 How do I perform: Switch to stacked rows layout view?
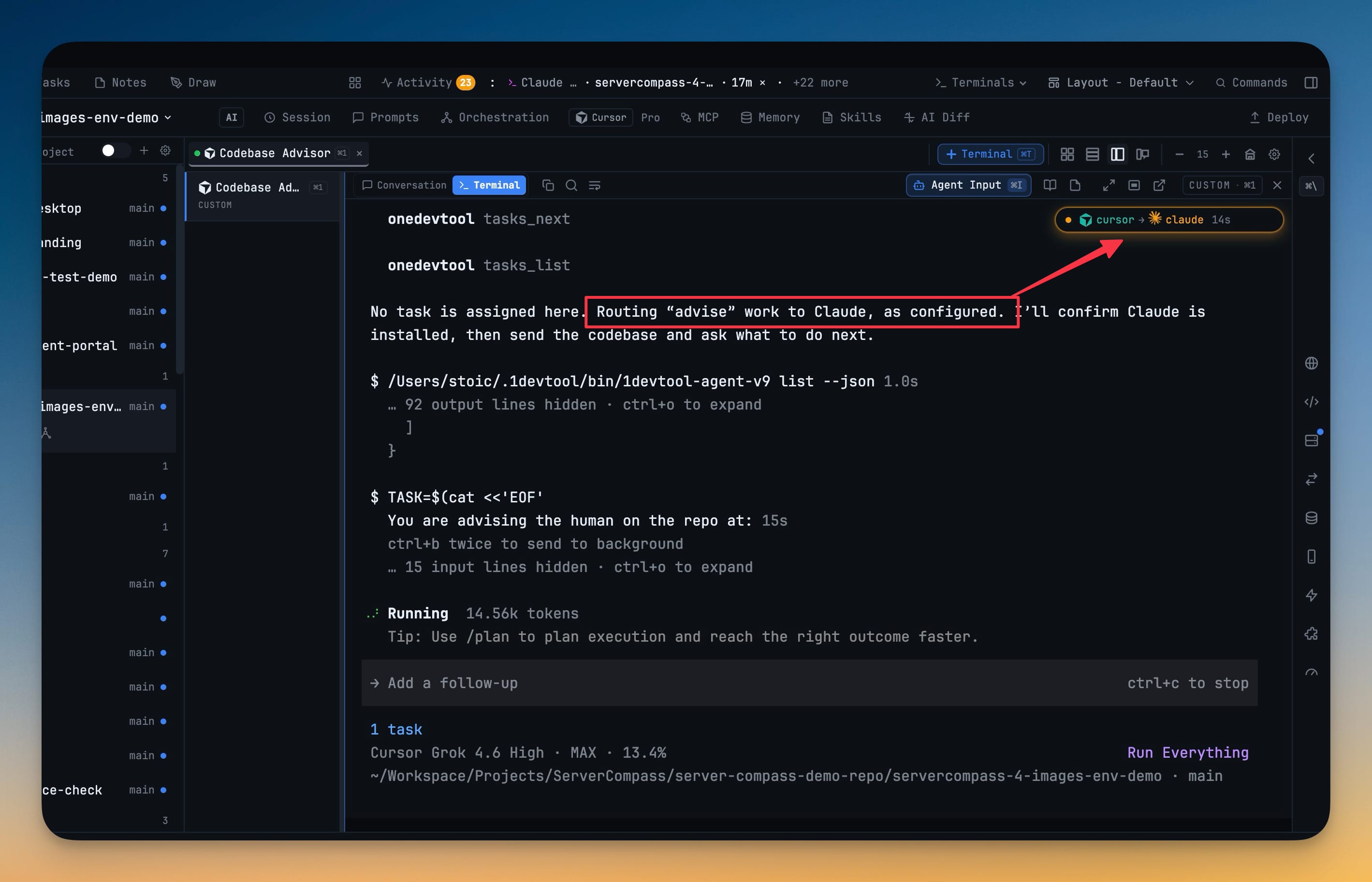1093,154
